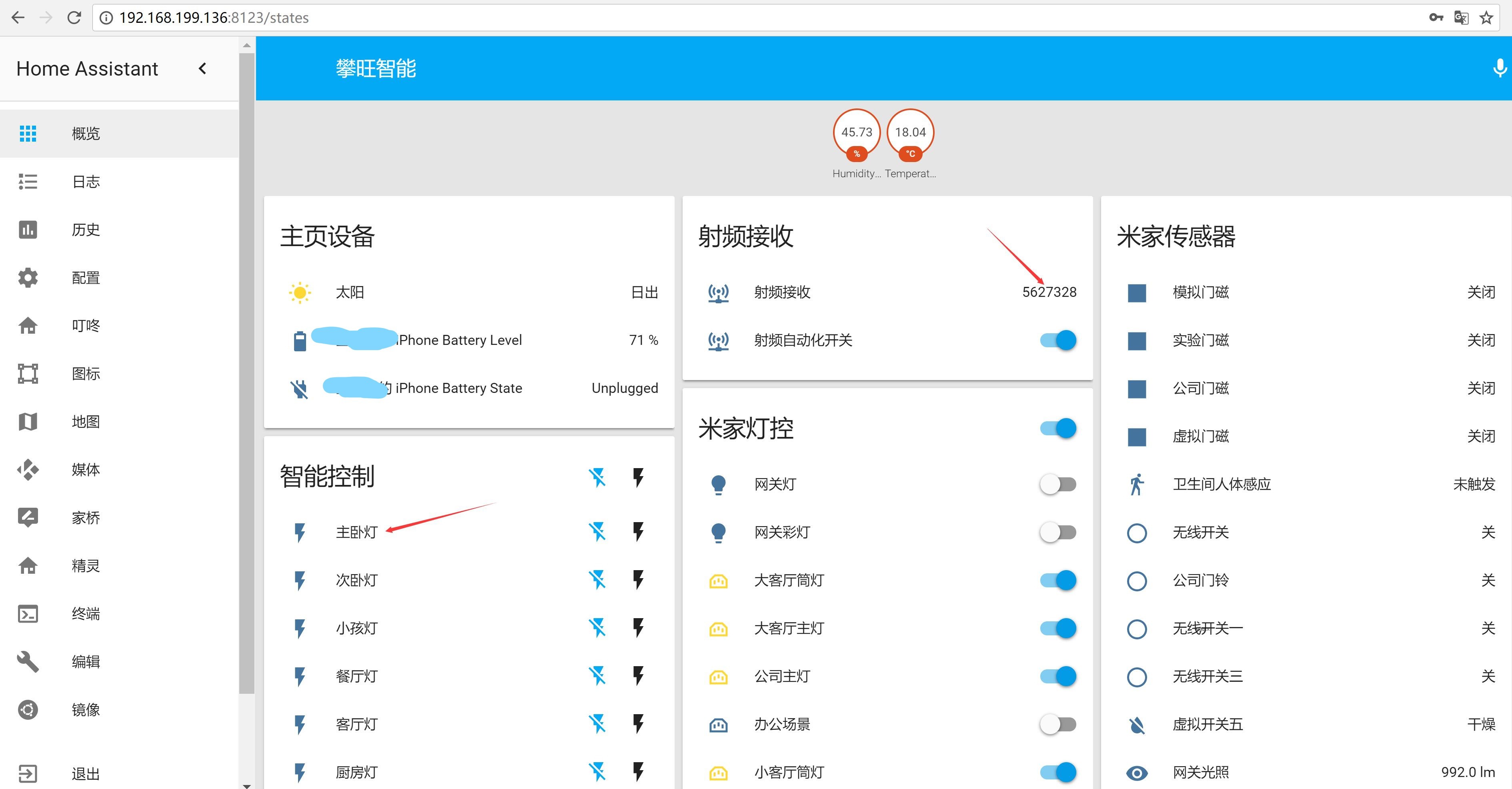Turn on 客厅灯 with flash icon
This screenshot has height=789, width=1512.
(639, 725)
